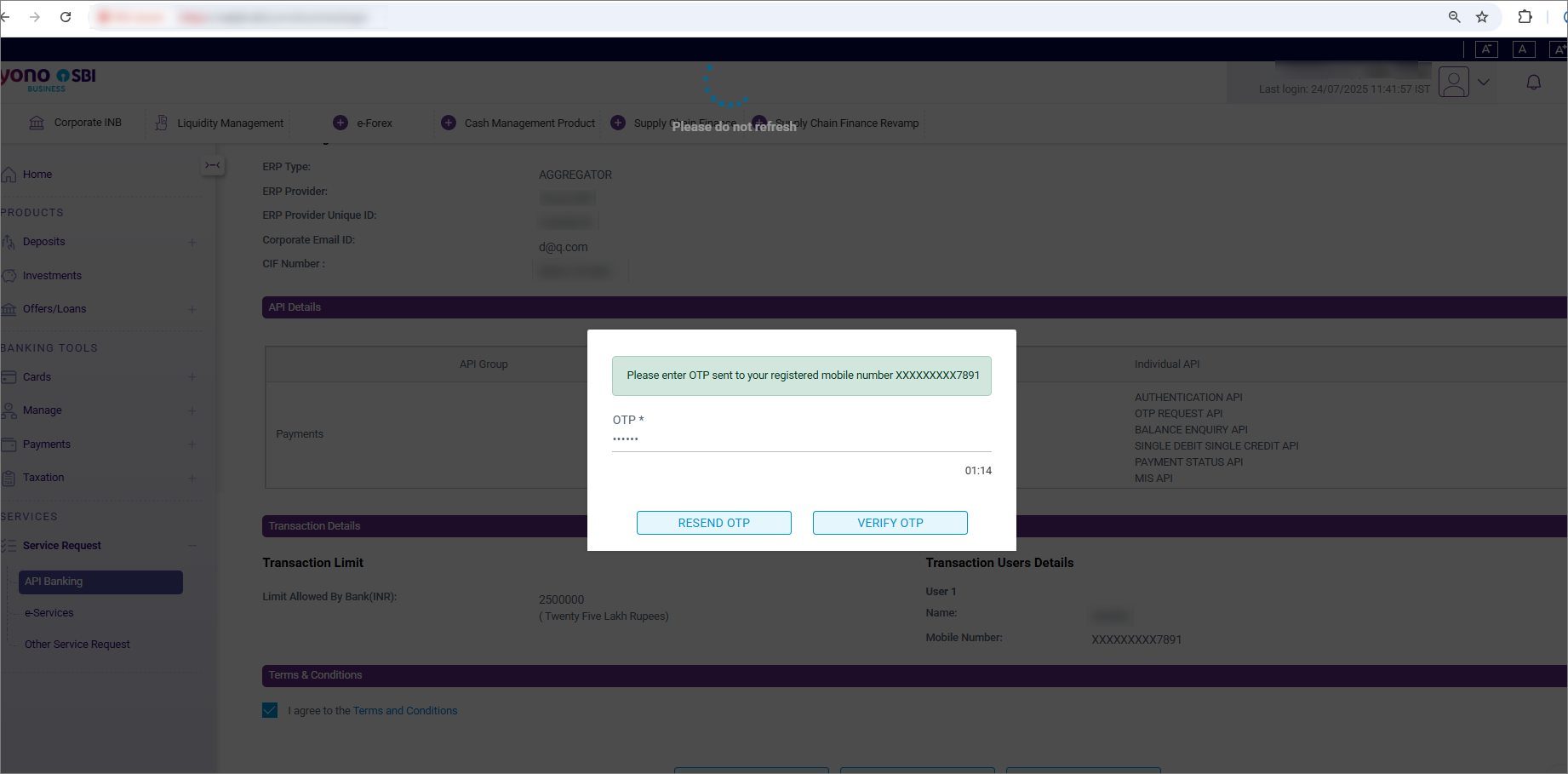Screen dimensions: 1568x774
Task: Collapse the sidebar with the toggle icon
Action: point(213,165)
